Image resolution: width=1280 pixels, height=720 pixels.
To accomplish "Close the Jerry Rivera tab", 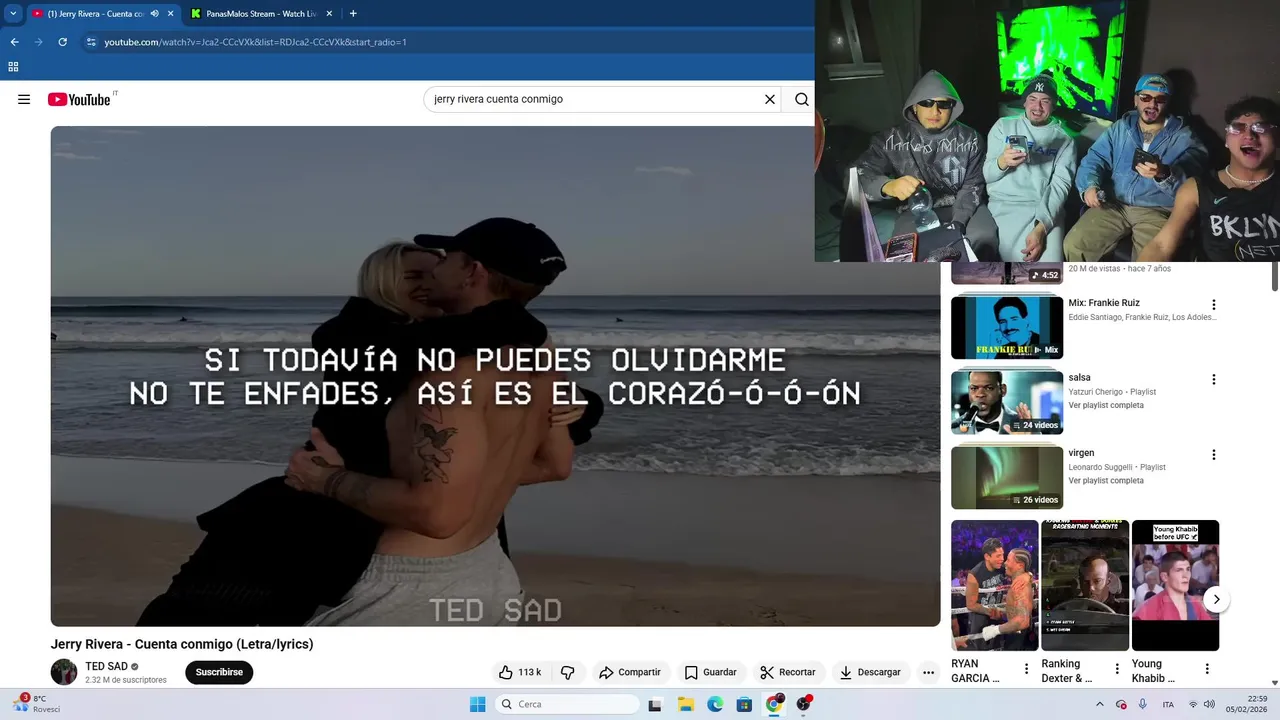I will coord(171,14).
